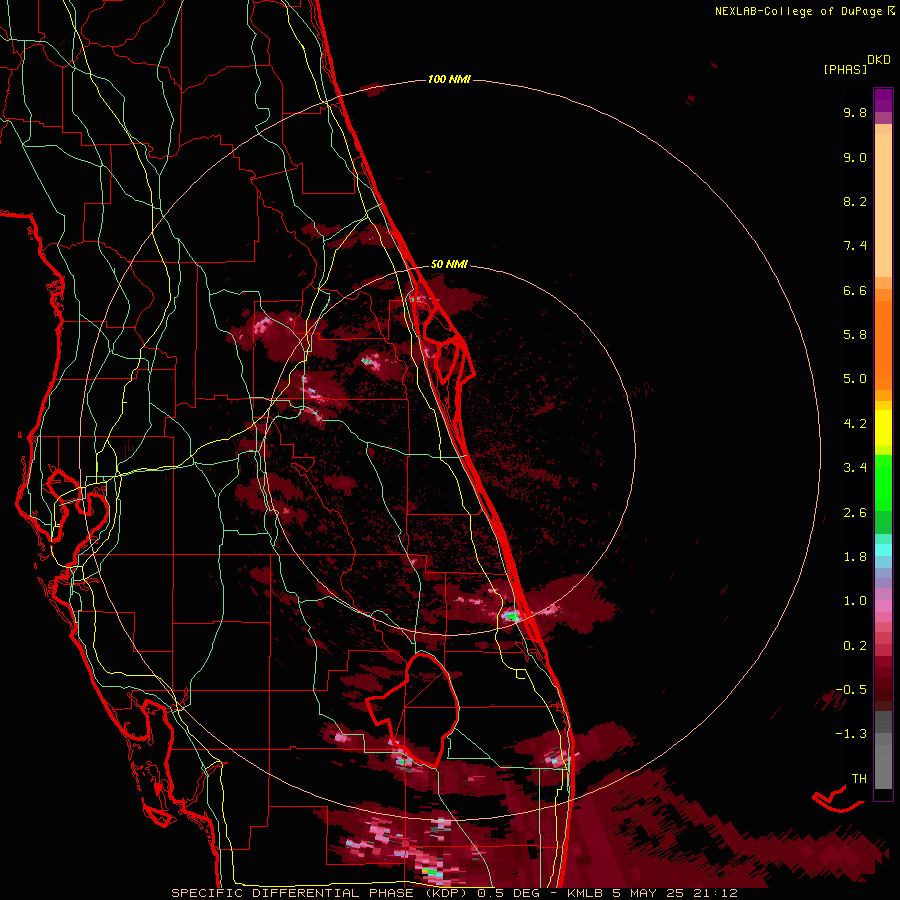This screenshot has height=900, width=900.
Task: Click the yellow segment of the color bar
Action: (883, 428)
